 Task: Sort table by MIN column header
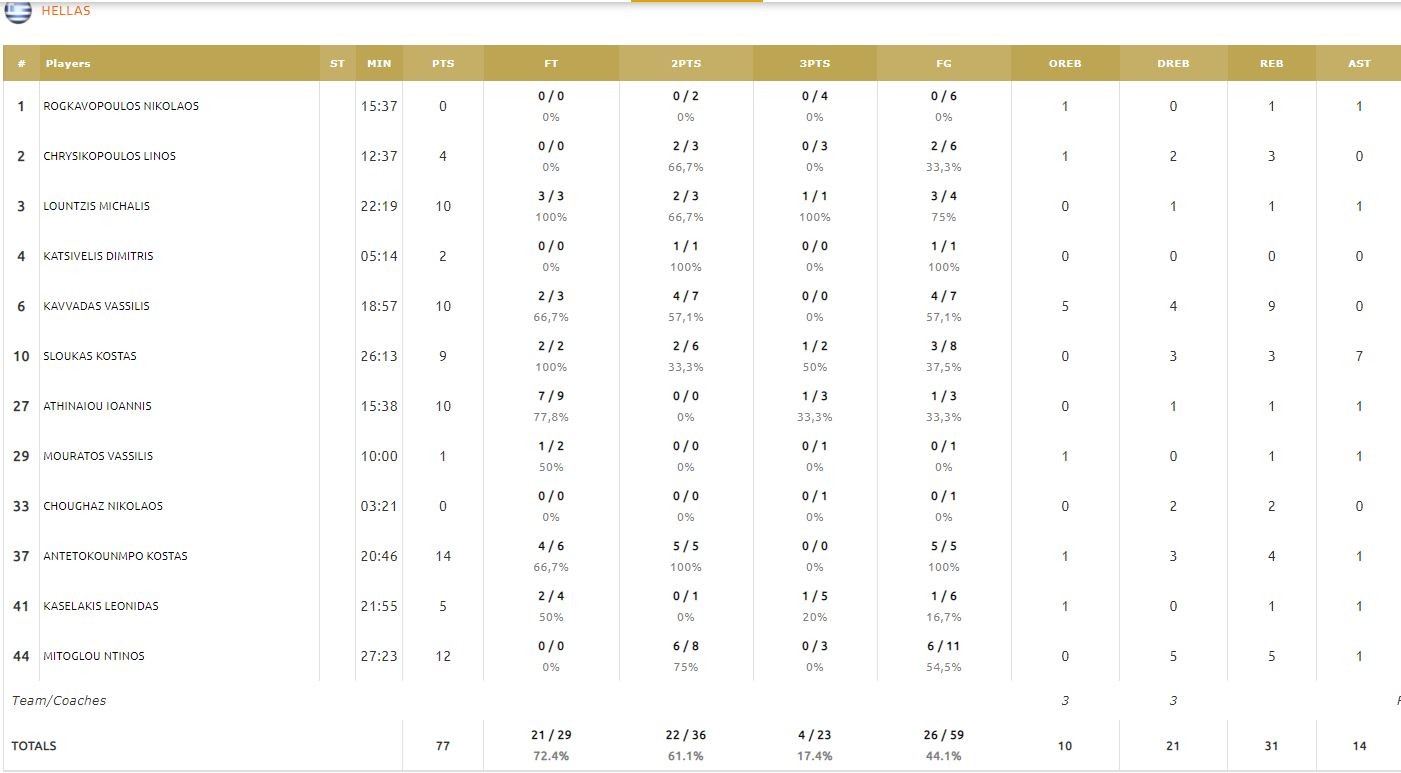379,63
